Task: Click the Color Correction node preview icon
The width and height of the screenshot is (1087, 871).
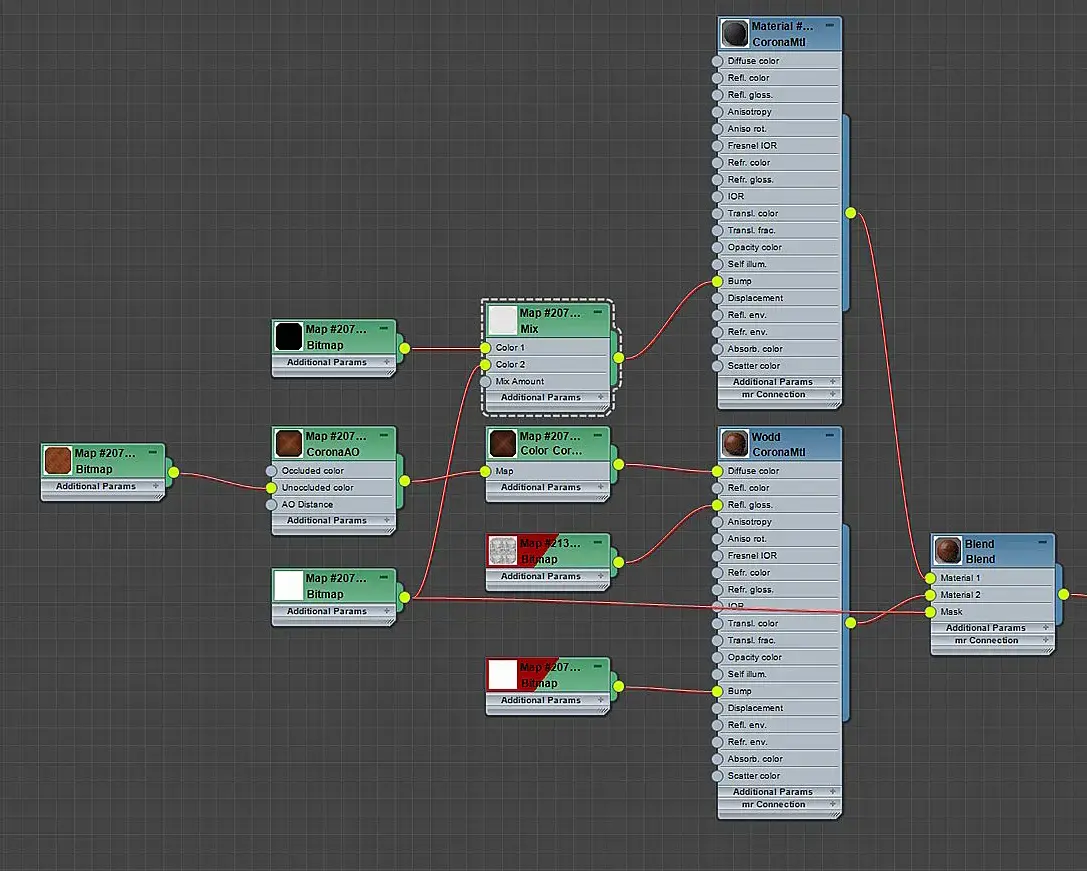Action: point(502,443)
